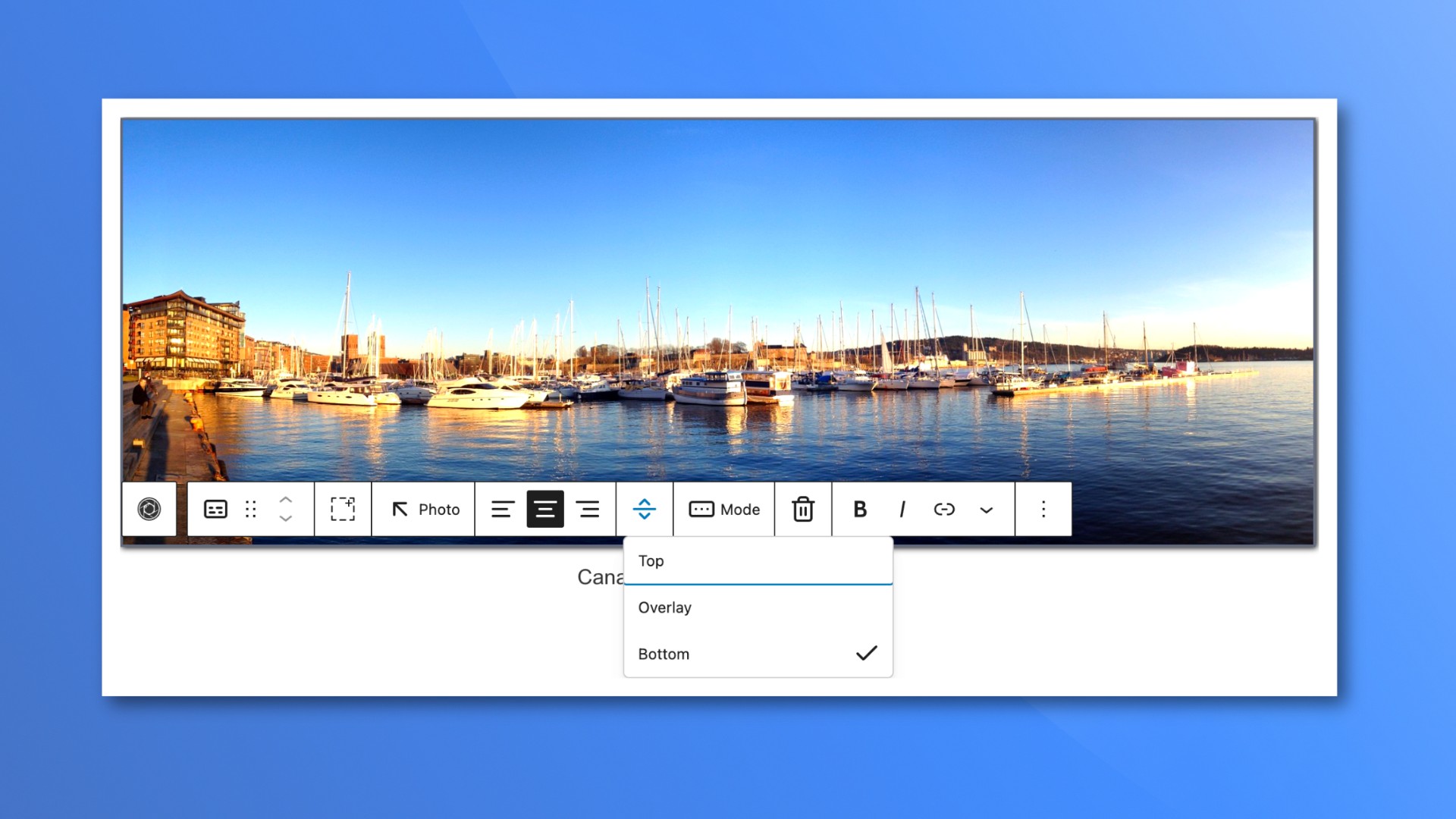Screen dimensions: 1456x819
Task: Open three-dot block options menu
Action: pos(1043,509)
